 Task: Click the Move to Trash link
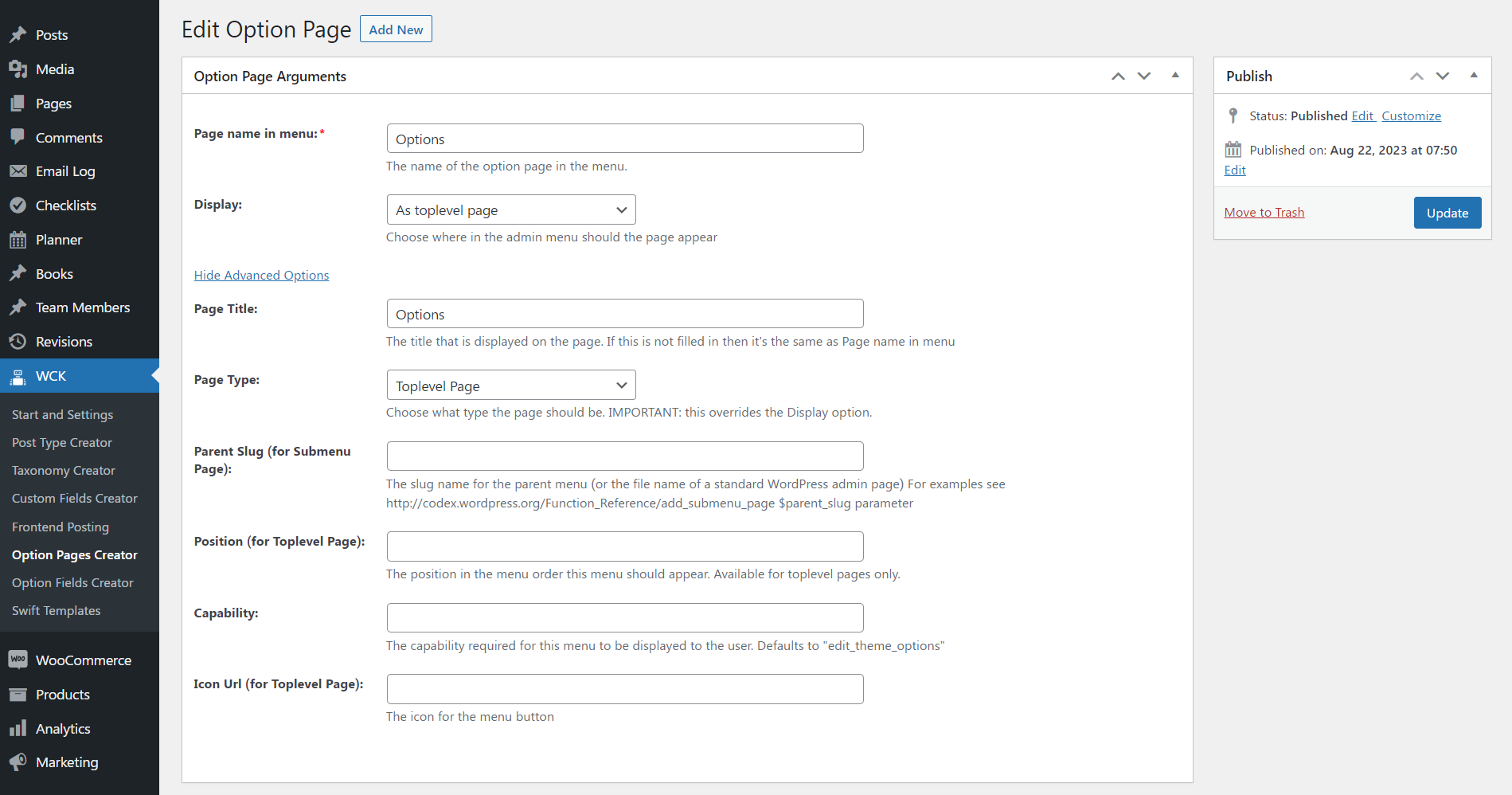click(x=1264, y=212)
